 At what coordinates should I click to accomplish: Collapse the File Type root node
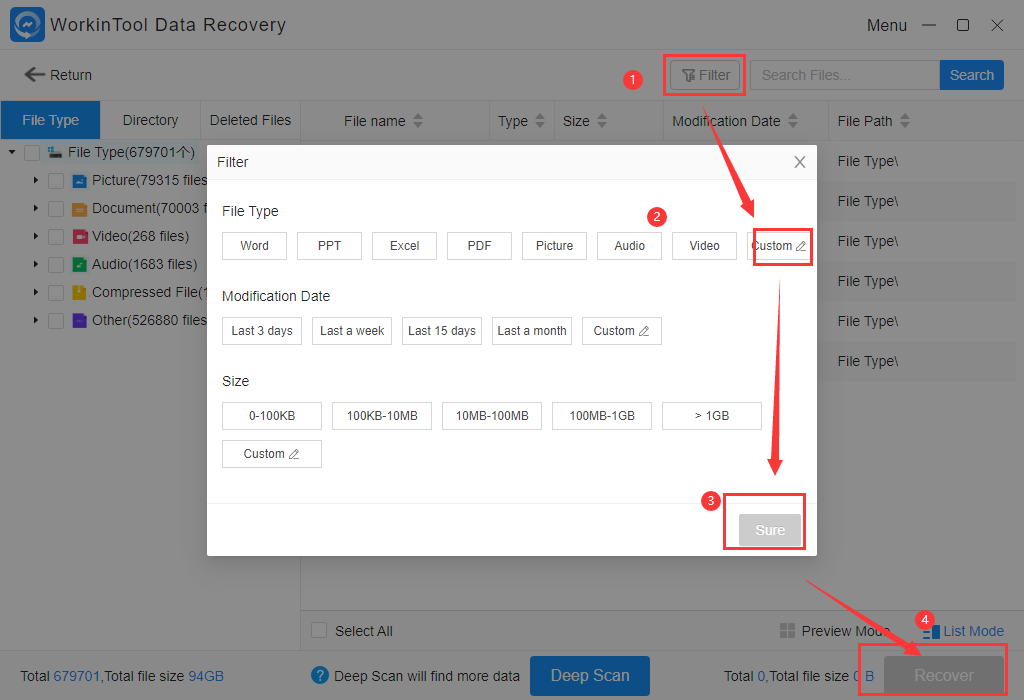pyautogui.click(x=12, y=152)
